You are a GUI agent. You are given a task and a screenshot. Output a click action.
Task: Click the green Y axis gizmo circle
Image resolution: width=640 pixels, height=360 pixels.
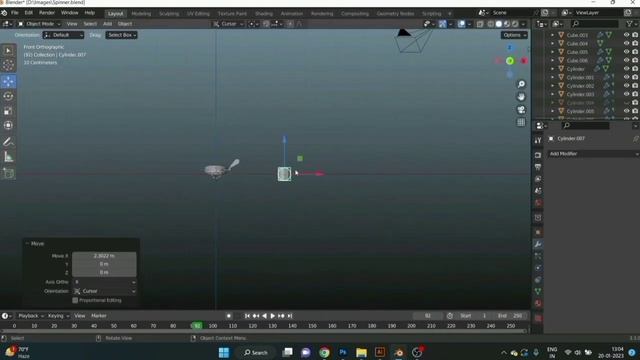click(510, 61)
